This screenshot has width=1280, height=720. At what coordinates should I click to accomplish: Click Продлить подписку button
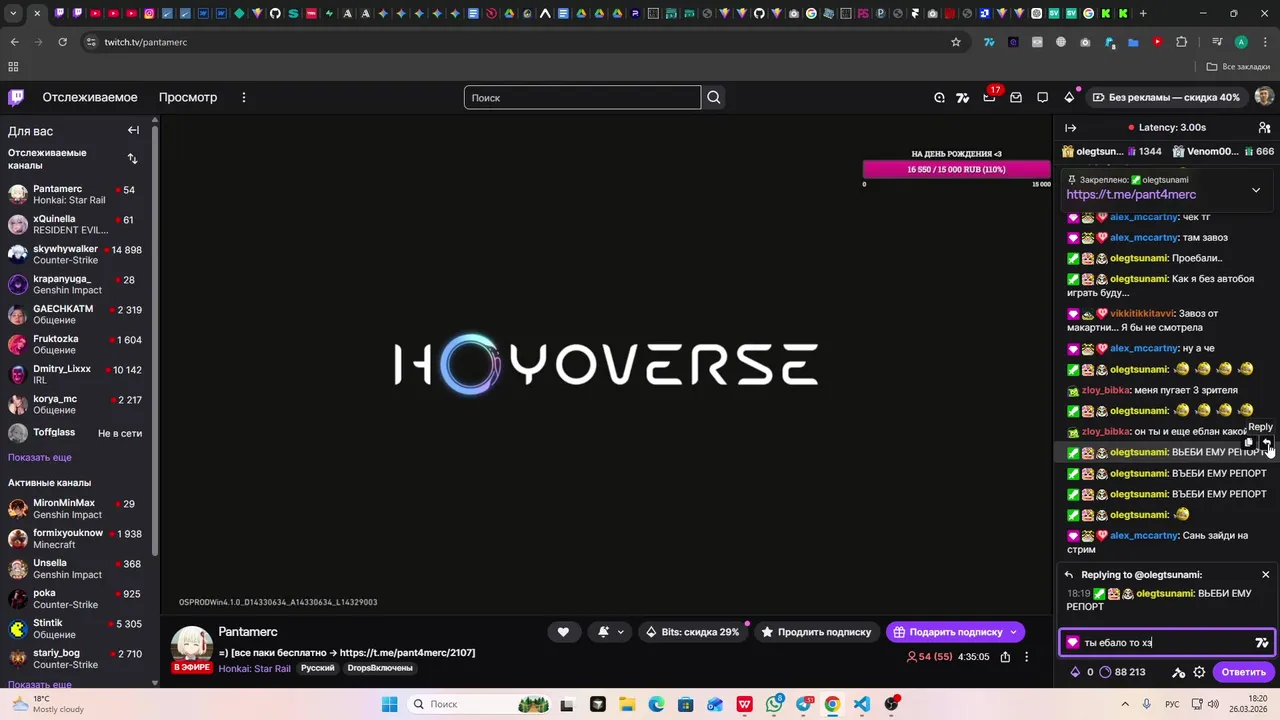tap(816, 632)
